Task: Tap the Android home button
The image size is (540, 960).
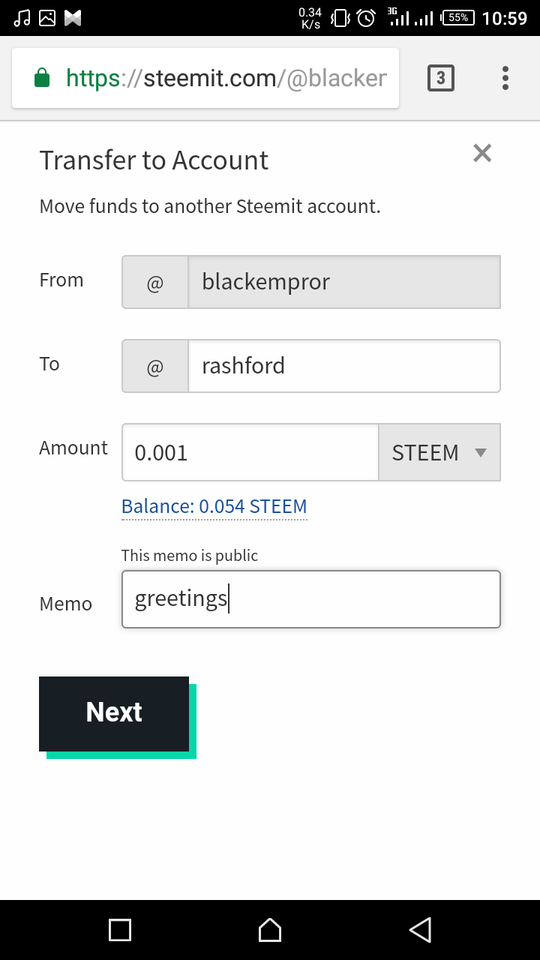Action: point(270,930)
